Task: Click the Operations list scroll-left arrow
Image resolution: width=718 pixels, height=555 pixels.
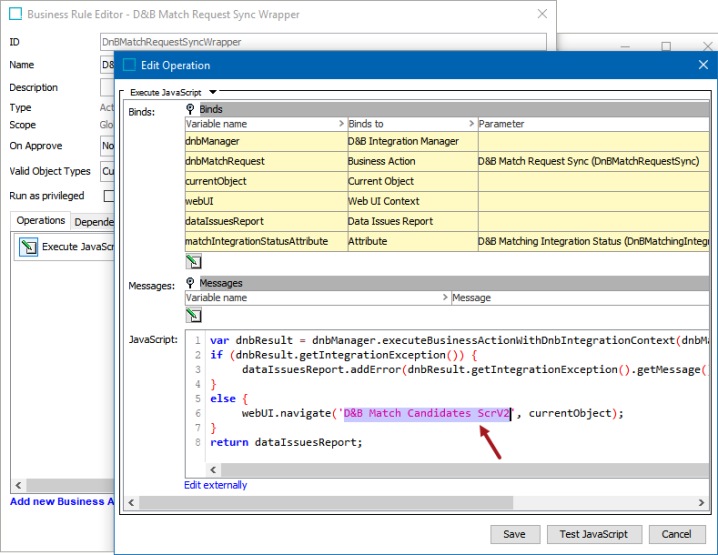Action: [18, 485]
